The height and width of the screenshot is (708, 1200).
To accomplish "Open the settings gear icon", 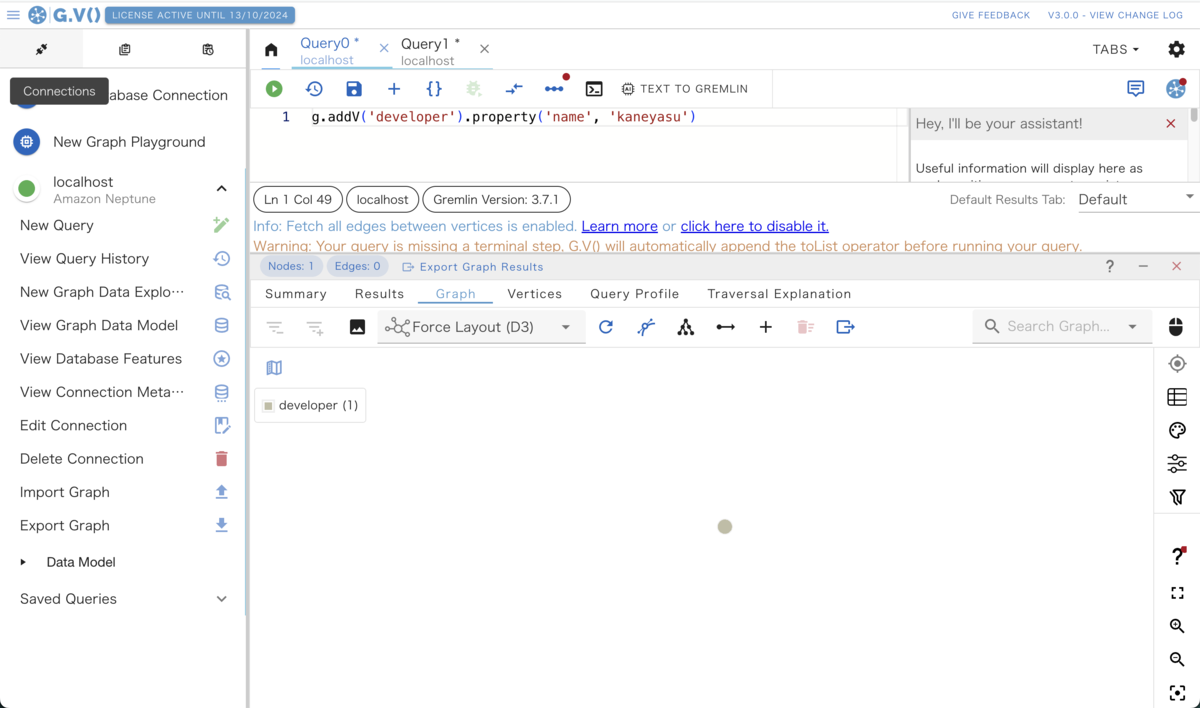I will coord(1177,49).
